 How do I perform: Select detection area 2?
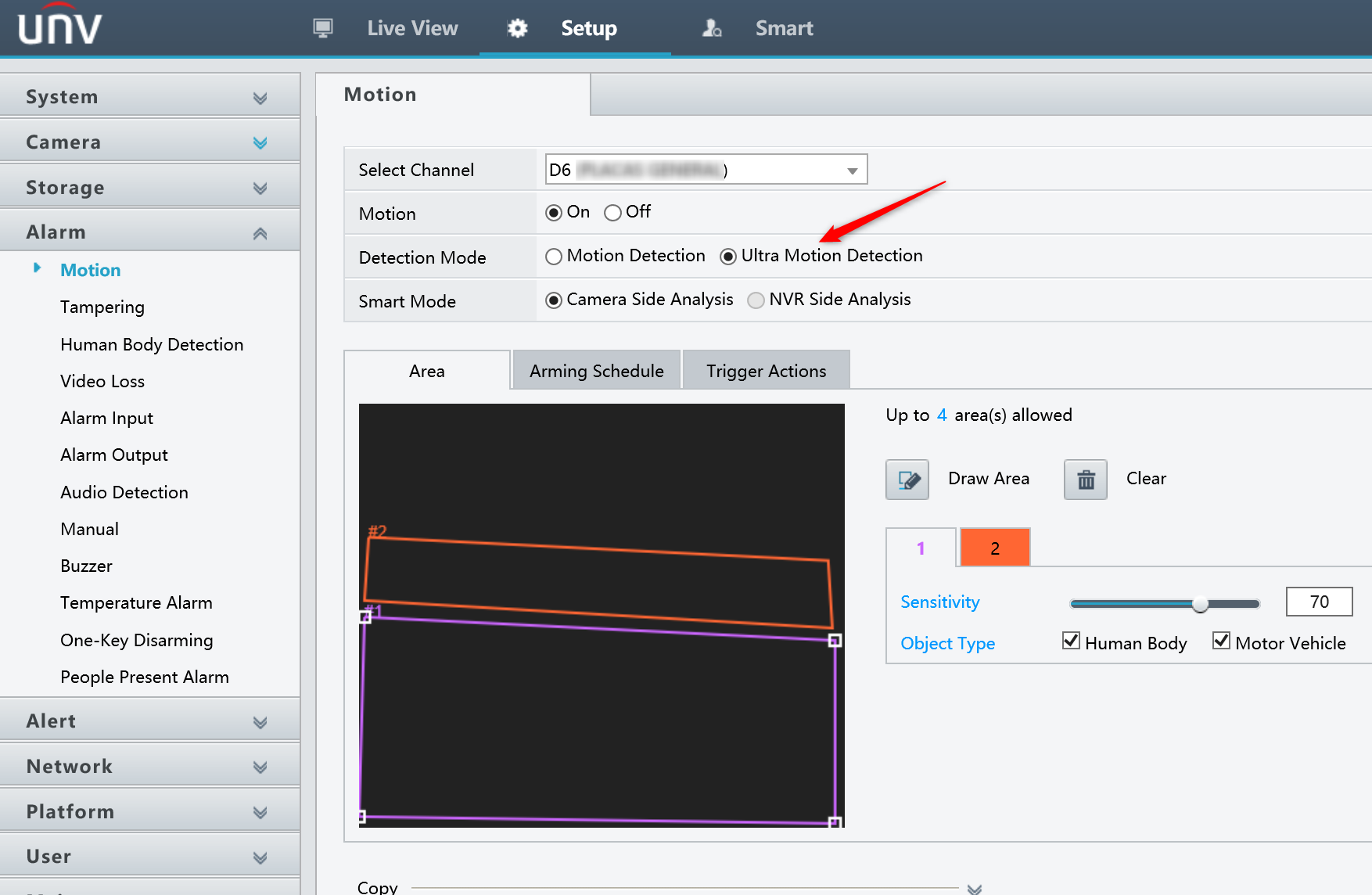[994, 547]
